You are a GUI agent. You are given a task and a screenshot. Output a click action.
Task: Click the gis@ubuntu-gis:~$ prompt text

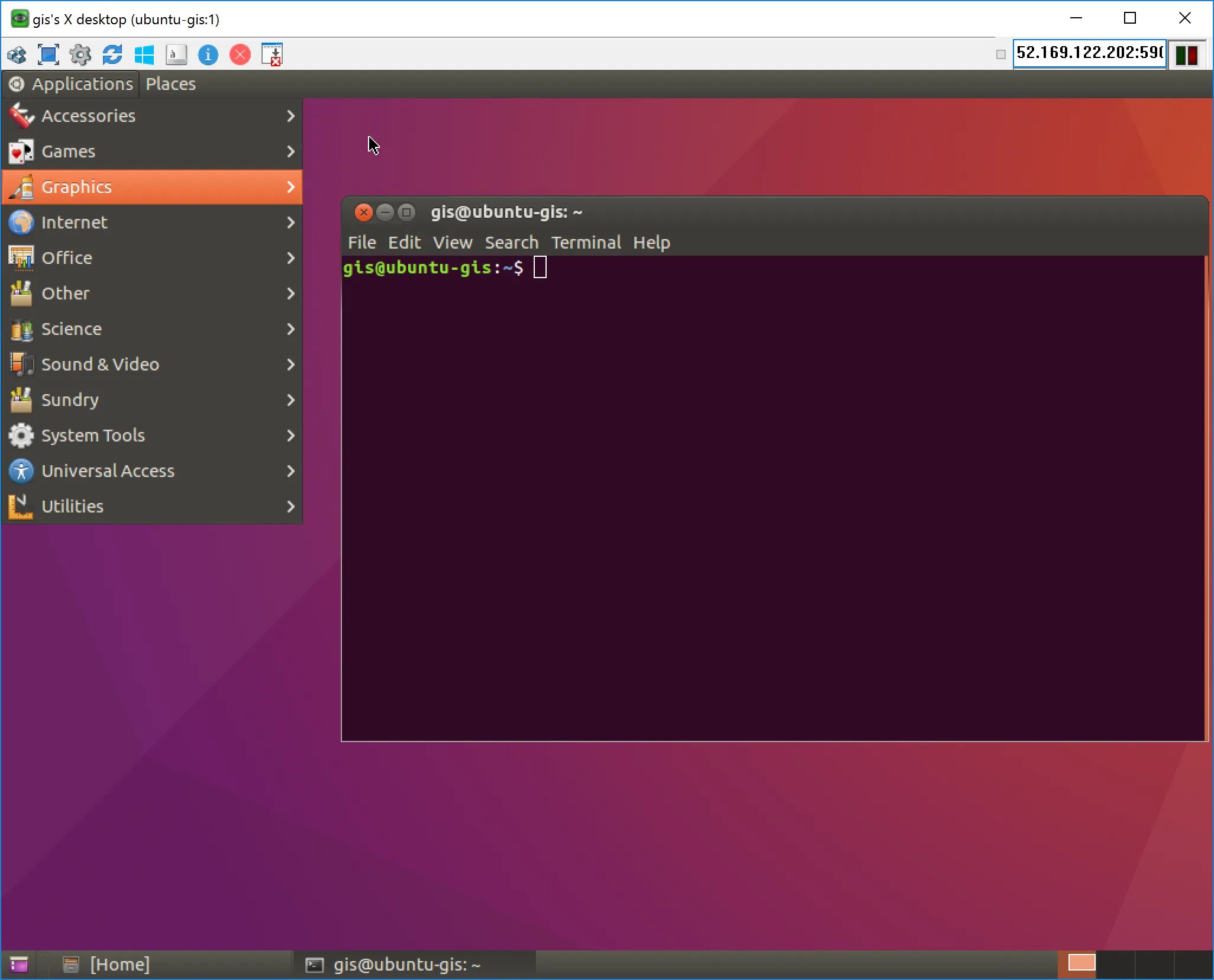[x=433, y=268]
